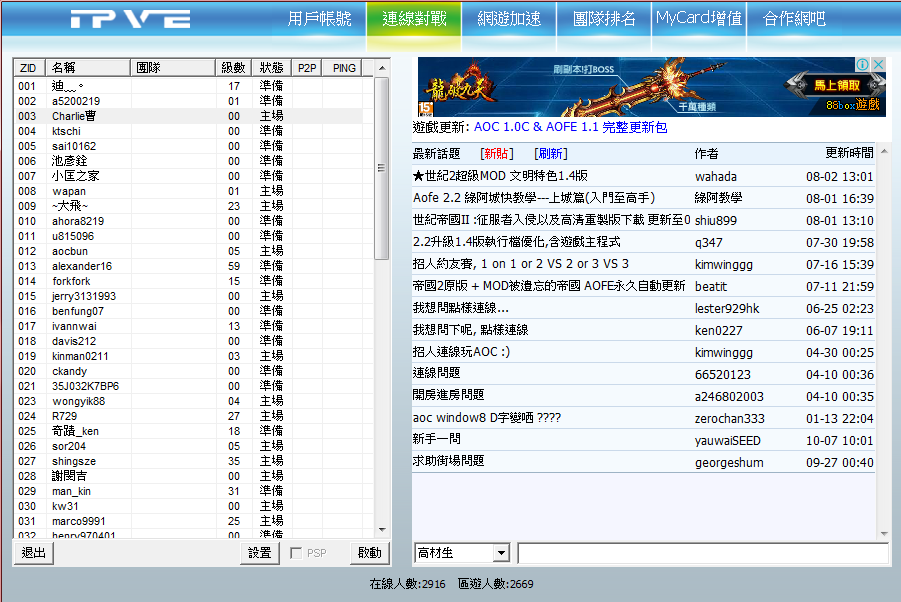Image resolution: width=901 pixels, height=602 pixels.
Task: Click the 馬上領取 button in the ad
Action: [x=835, y=85]
